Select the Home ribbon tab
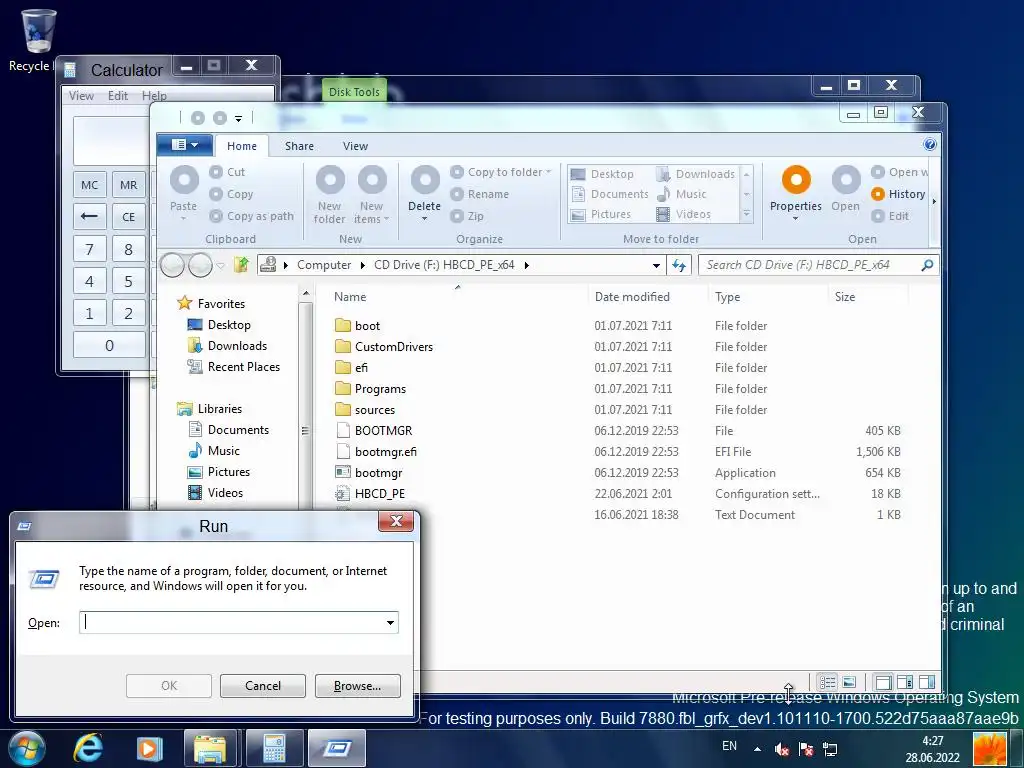The height and width of the screenshot is (768, 1024). click(x=242, y=146)
